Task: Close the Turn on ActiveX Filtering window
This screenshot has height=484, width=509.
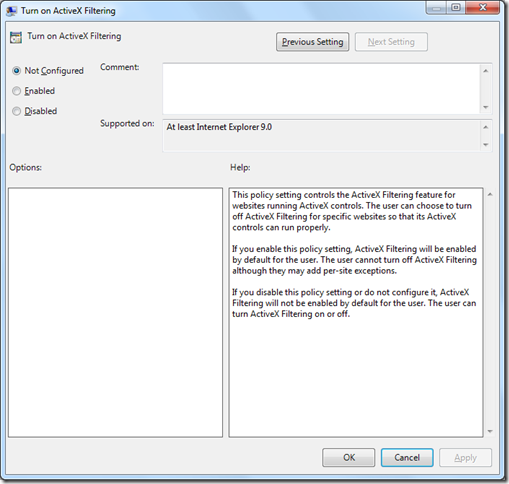Action: [x=482, y=8]
